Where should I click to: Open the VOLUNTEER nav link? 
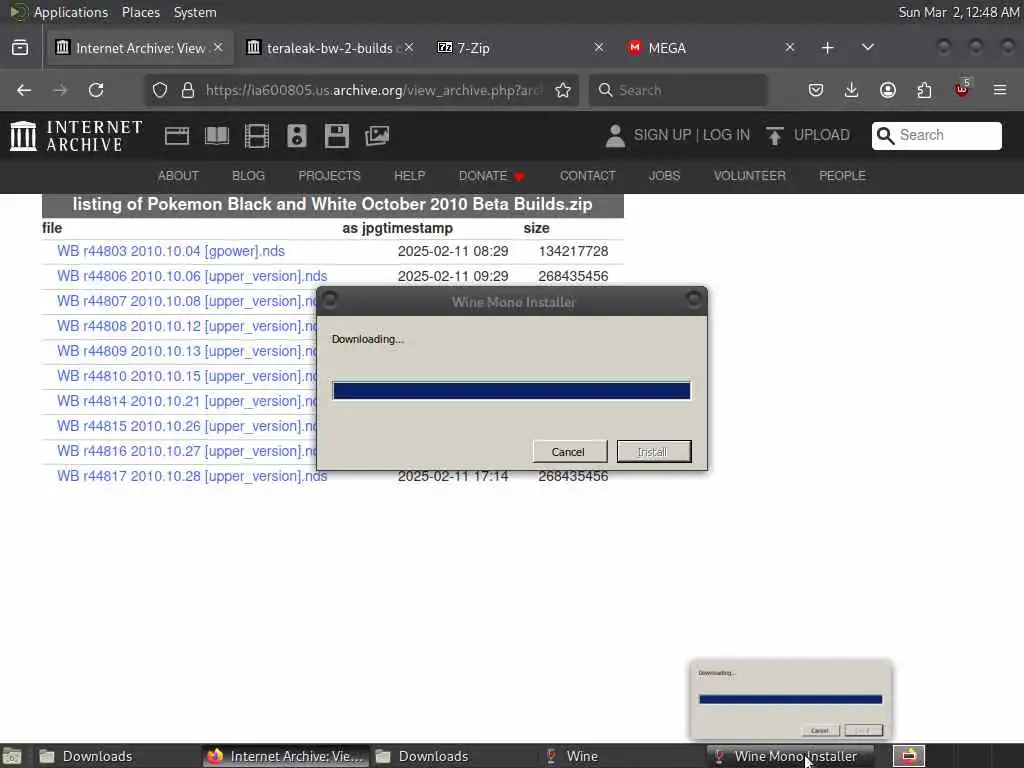pyautogui.click(x=750, y=176)
